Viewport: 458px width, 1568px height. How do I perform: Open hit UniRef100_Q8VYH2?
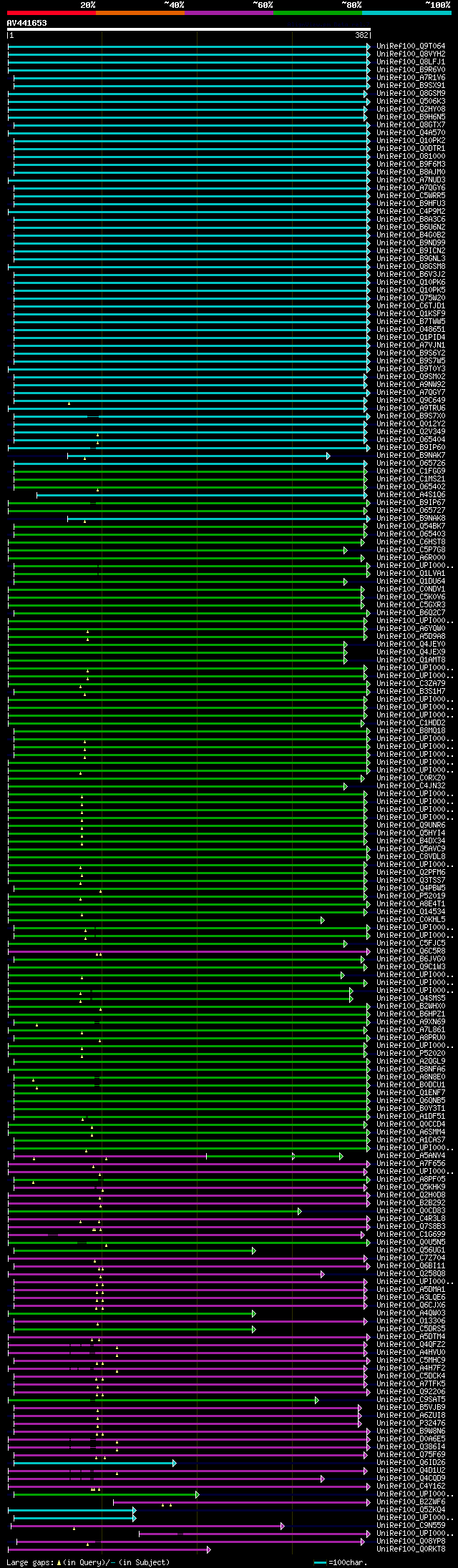[x=411, y=54]
